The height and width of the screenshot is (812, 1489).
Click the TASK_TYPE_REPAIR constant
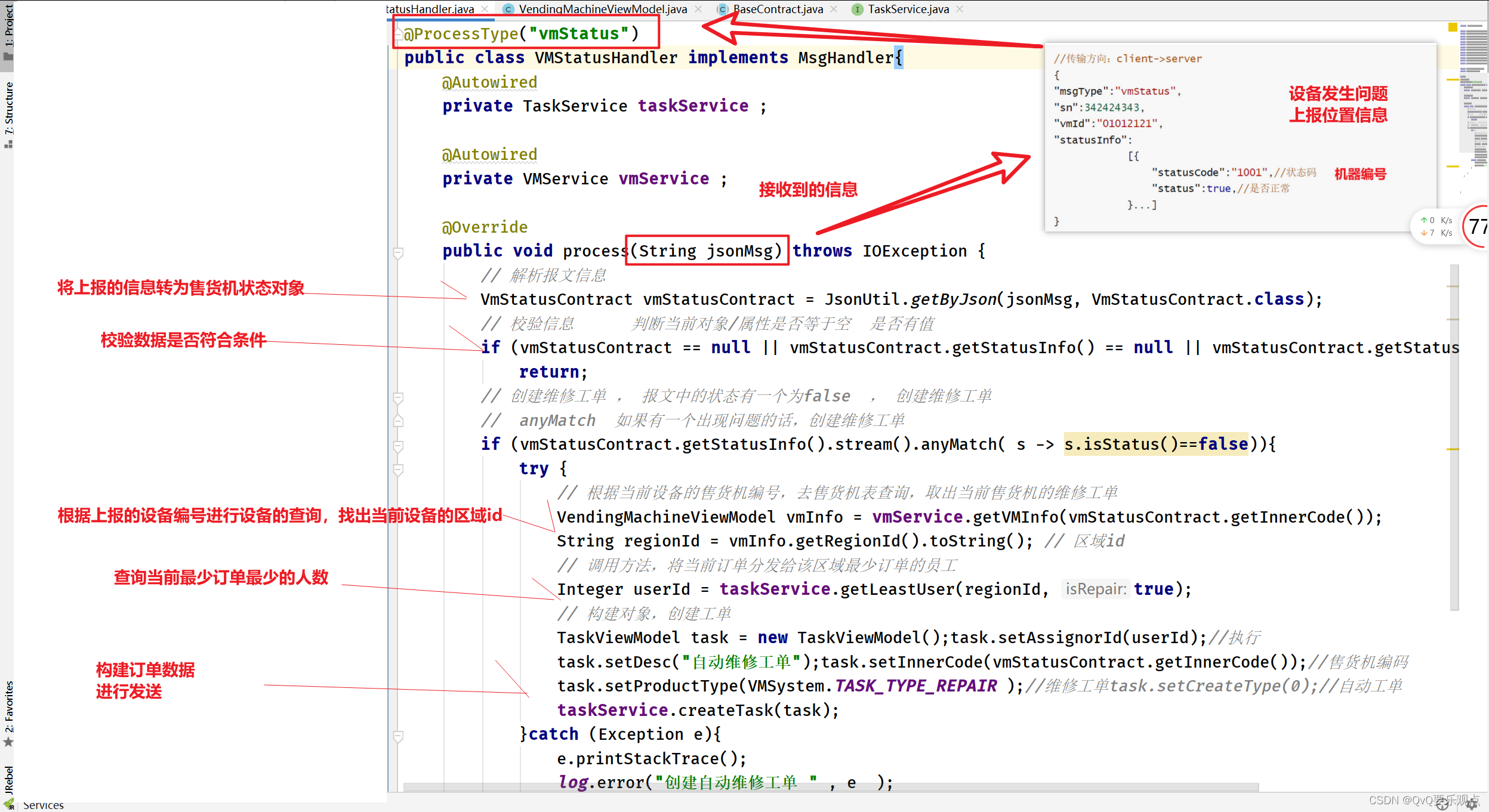click(x=915, y=686)
